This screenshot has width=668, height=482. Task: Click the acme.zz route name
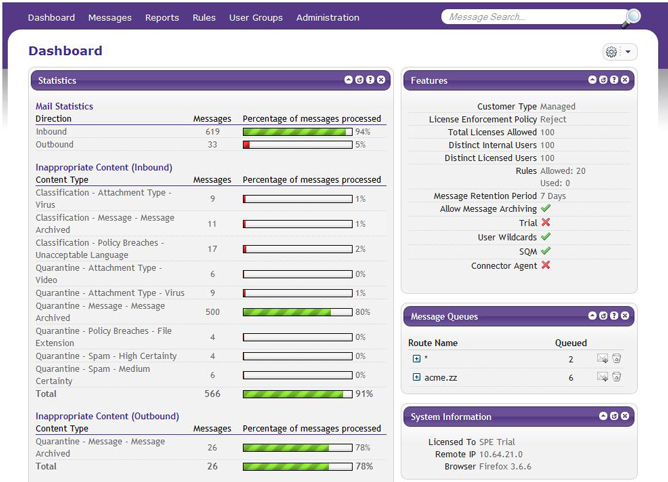click(441, 378)
